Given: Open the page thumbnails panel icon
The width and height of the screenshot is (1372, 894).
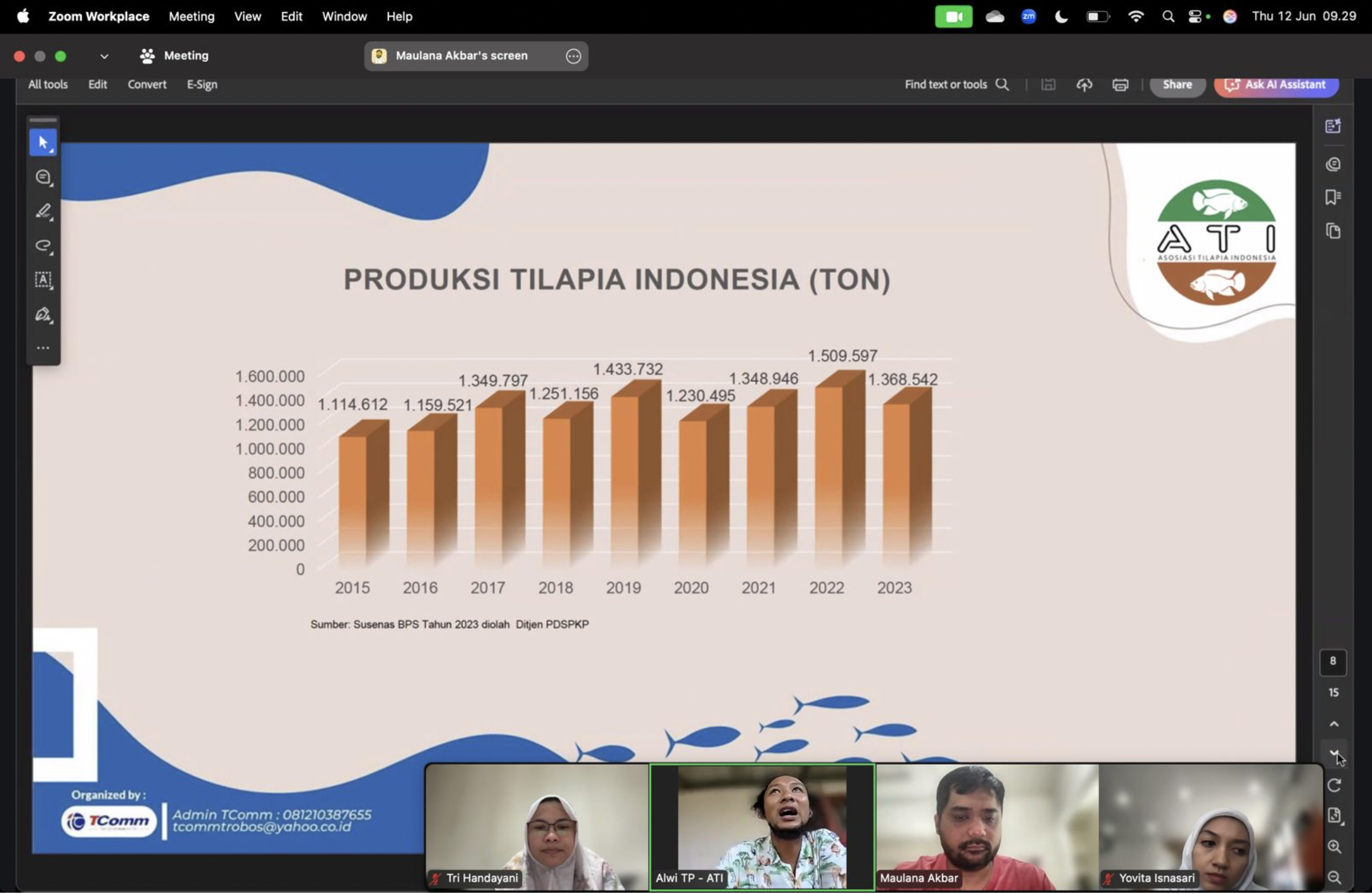Looking at the screenshot, I should pyautogui.click(x=1333, y=231).
